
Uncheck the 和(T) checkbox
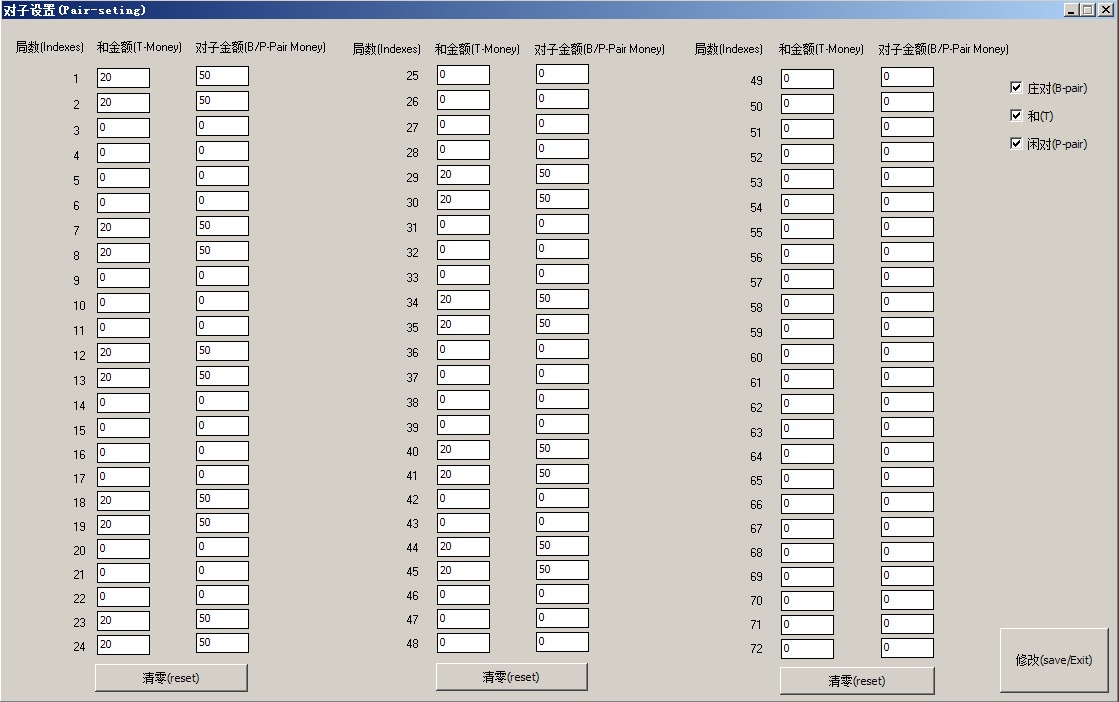coord(1017,116)
